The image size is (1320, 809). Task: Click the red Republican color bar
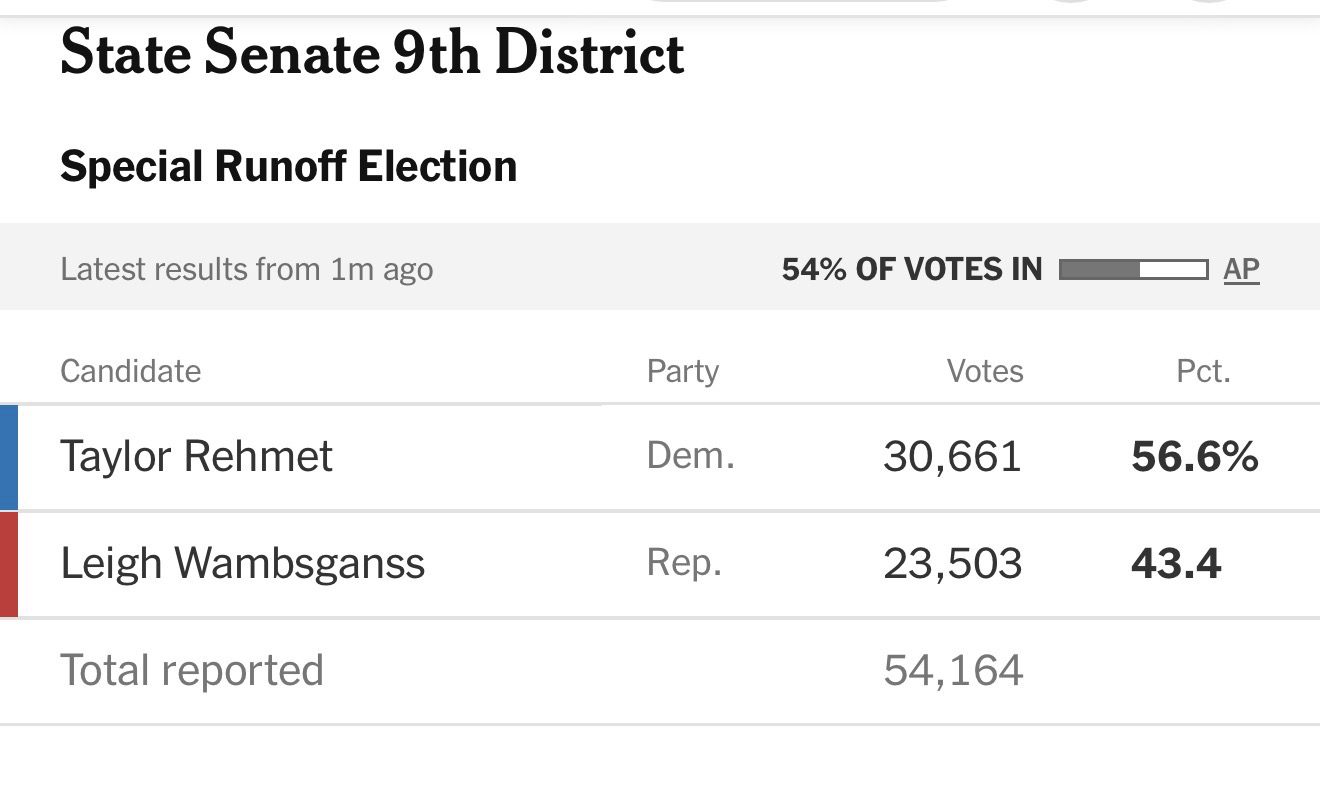click(9, 564)
